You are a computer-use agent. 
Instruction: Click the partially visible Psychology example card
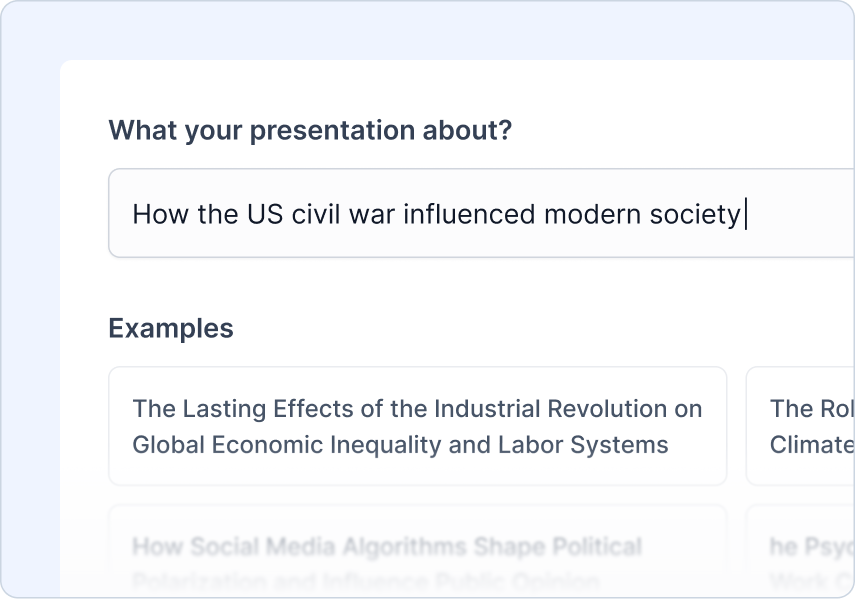(800, 548)
